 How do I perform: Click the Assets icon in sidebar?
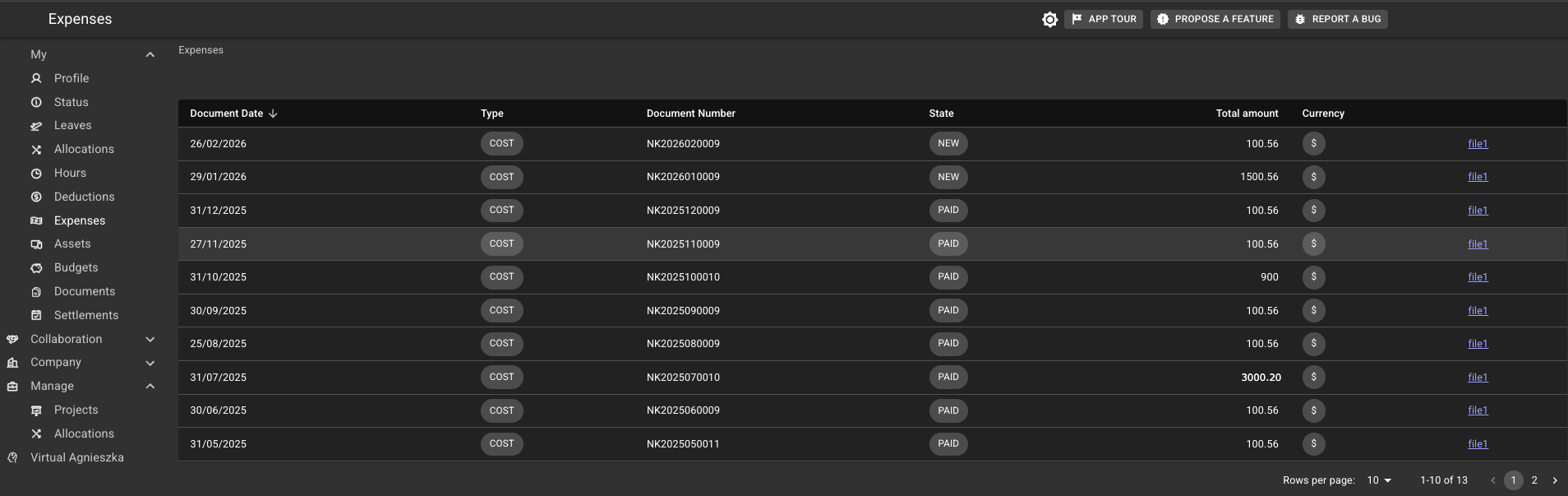tap(36, 244)
